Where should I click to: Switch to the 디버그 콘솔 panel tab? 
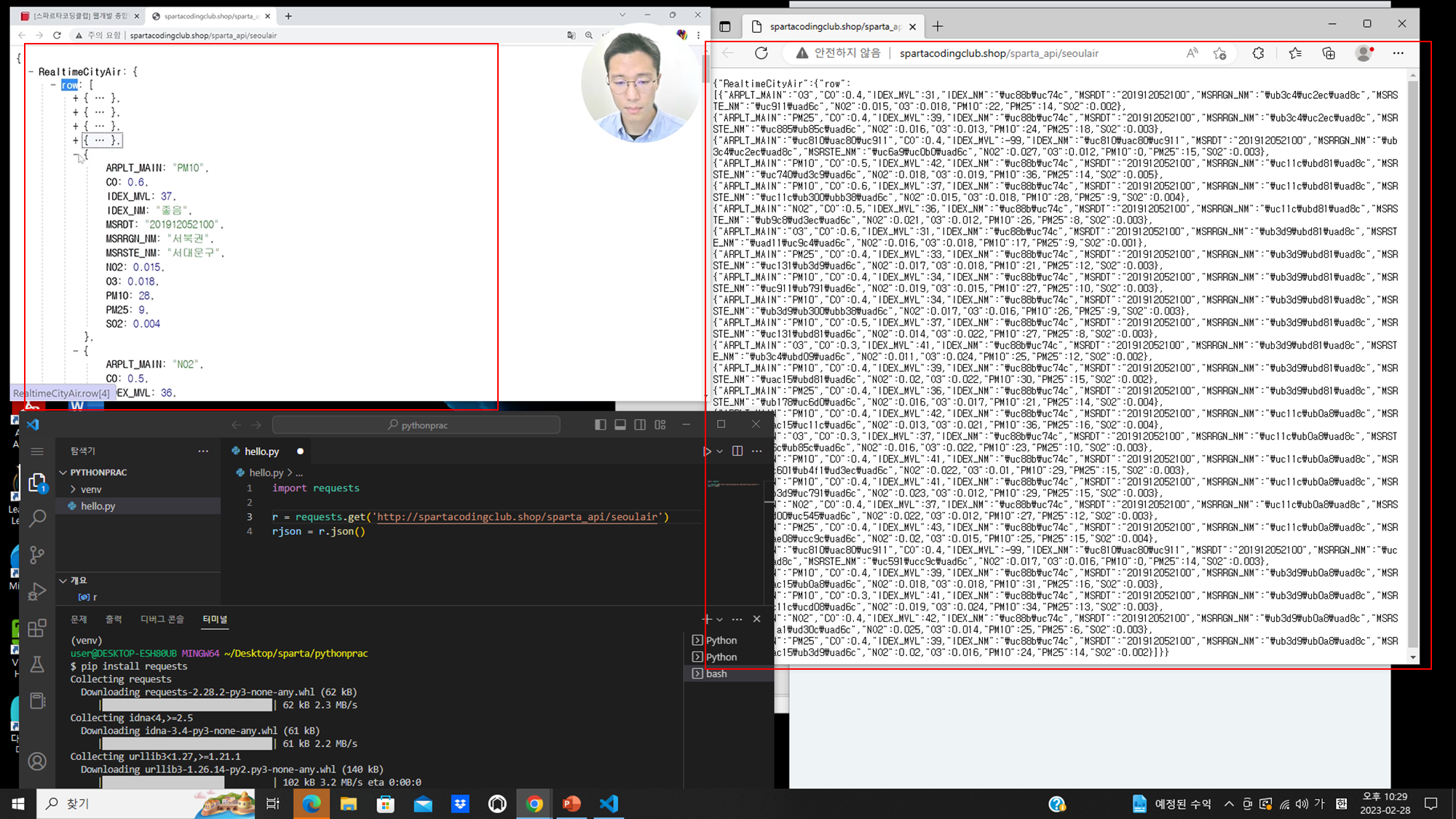click(x=162, y=619)
